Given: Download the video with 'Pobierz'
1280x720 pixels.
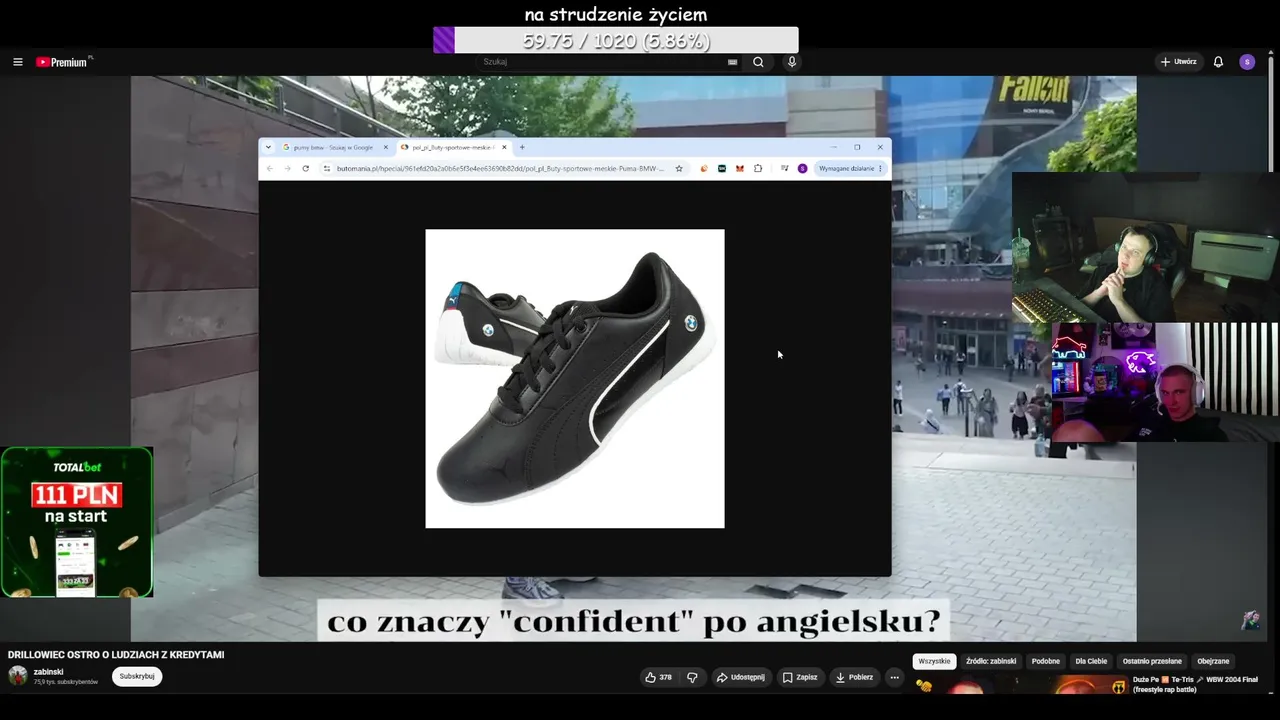Looking at the screenshot, I should (855, 677).
